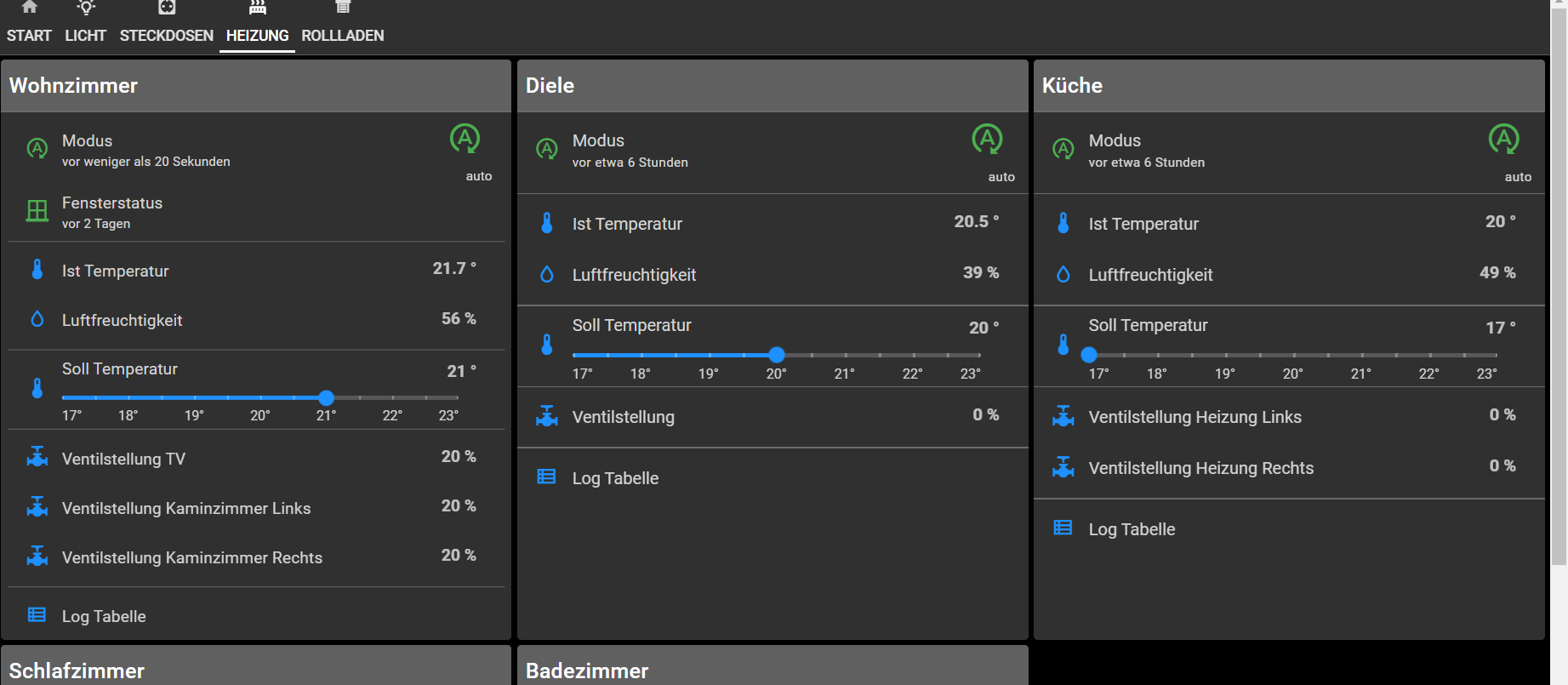Click Ventilstellung Heizung Rechts label
The image size is (1568, 685).
[1201, 468]
